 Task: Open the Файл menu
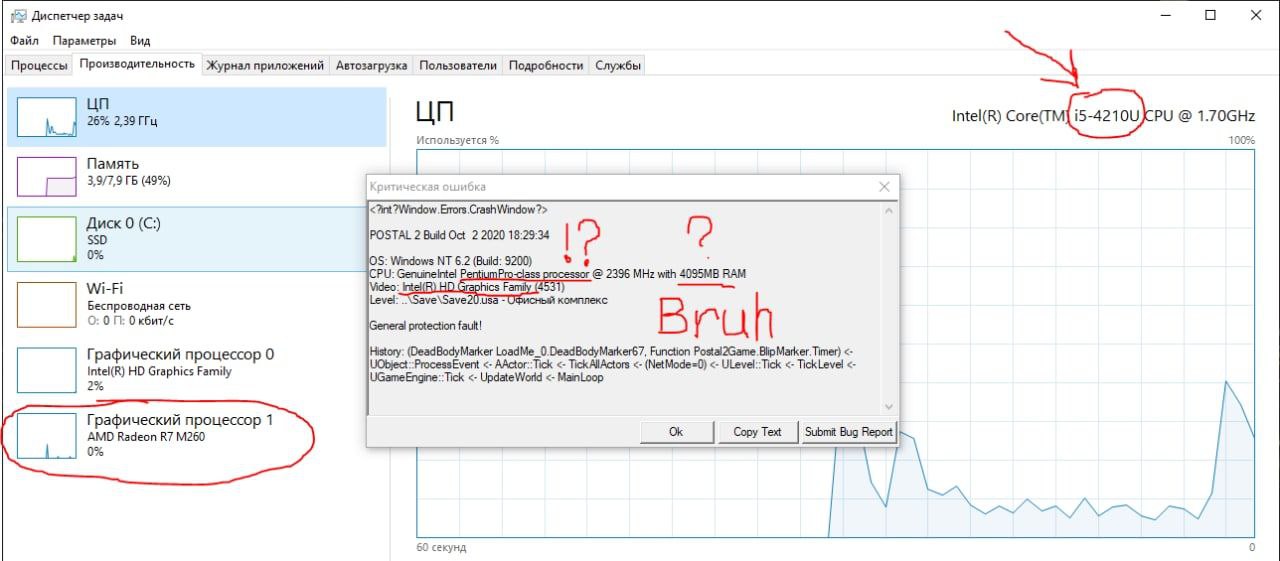point(25,41)
